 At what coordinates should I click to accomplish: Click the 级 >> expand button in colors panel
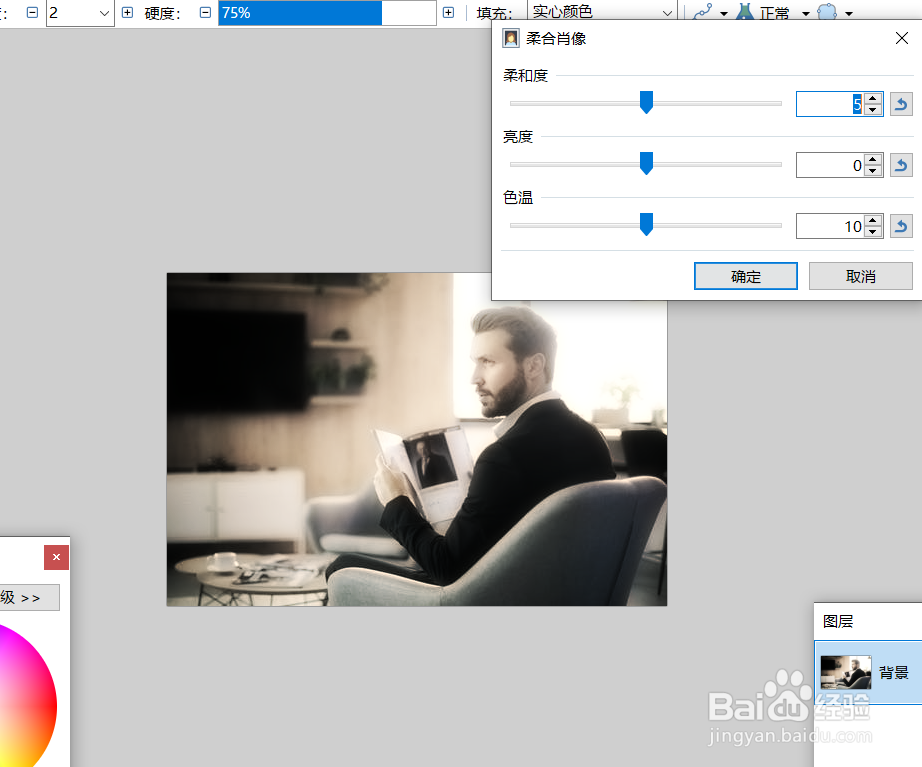pyautogui.click(x=28, y=598)
